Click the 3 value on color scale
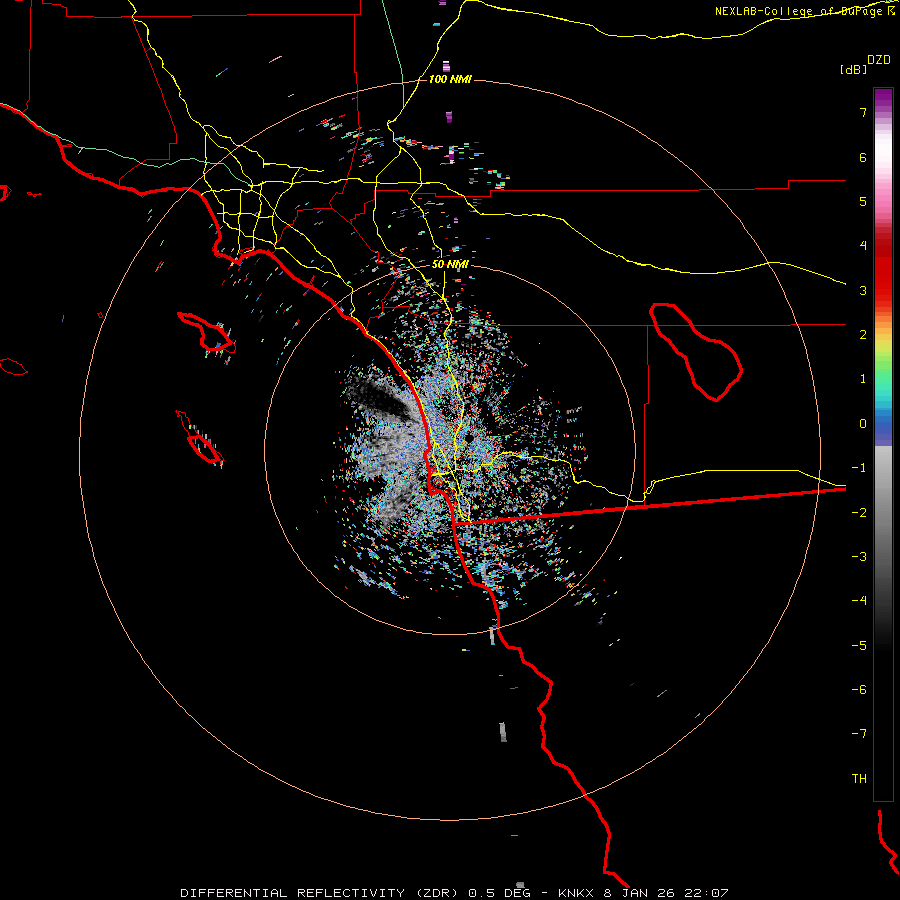Image resolution: width=900 pixels, height=900 pixels. click(x=863, y=290)
